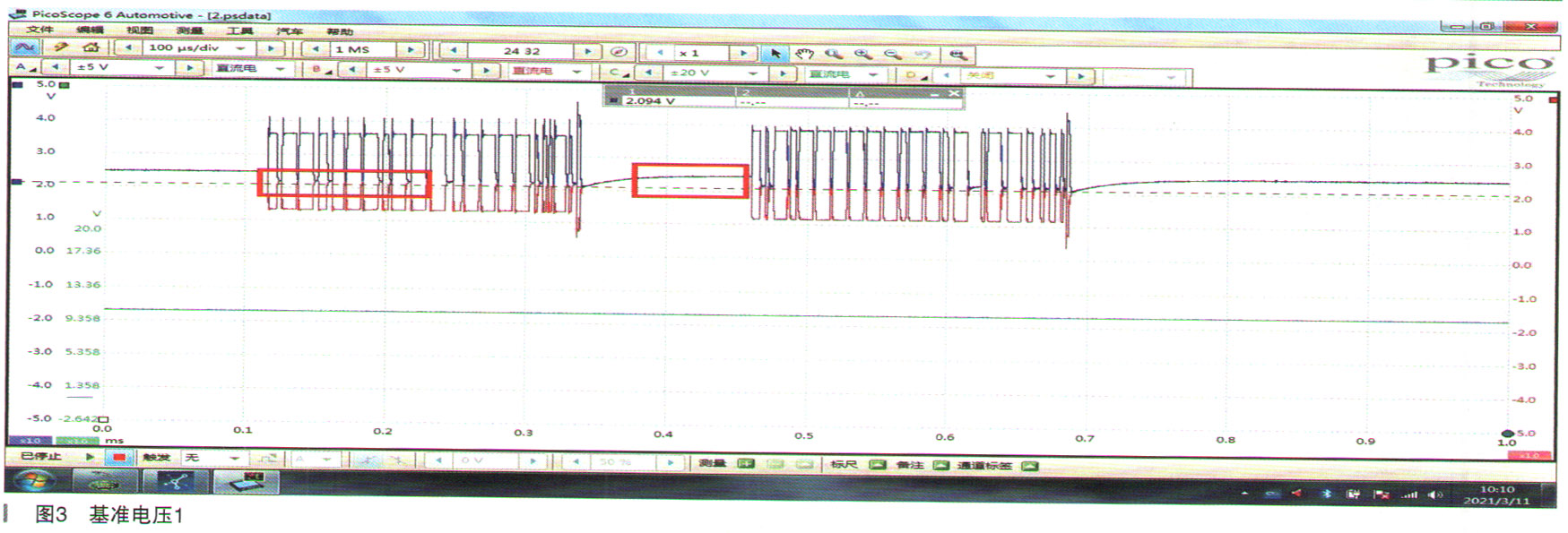Open Channel D range dropdown
This screenshot has width=1568, height=533.
click(1051, 76)
